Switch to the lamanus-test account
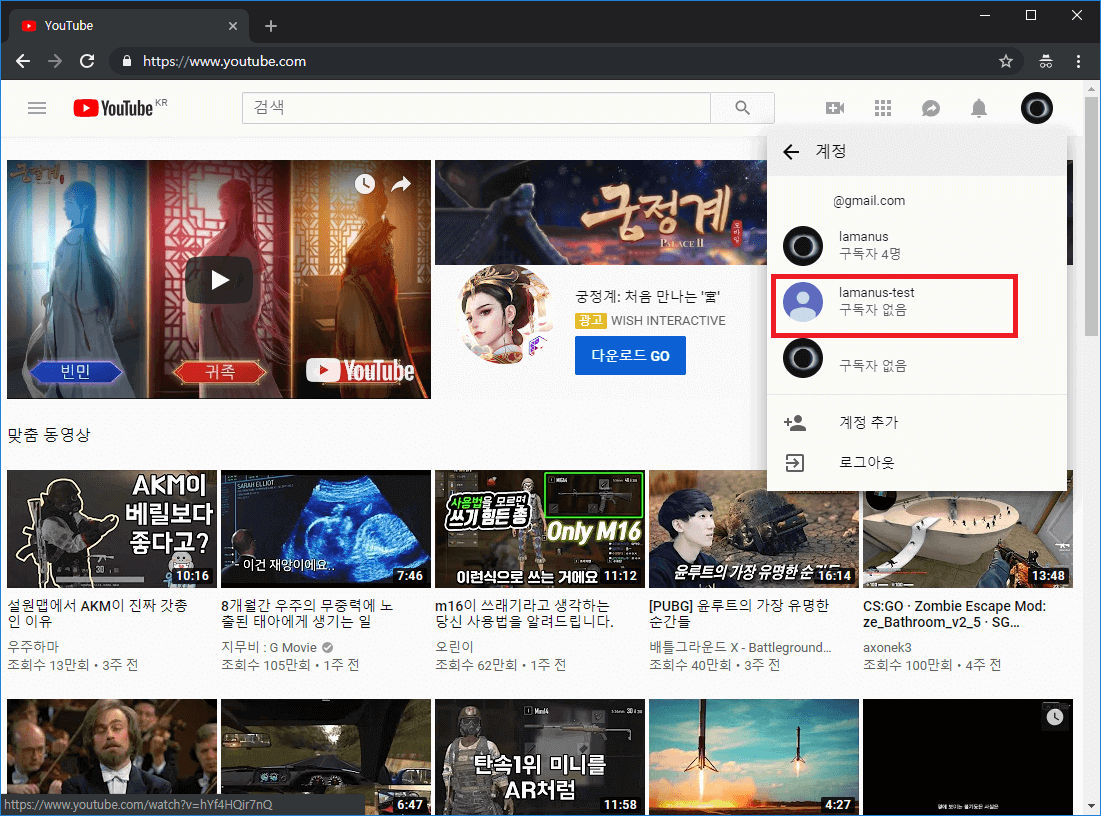1101x816 pixels. (x=895, y=302)
